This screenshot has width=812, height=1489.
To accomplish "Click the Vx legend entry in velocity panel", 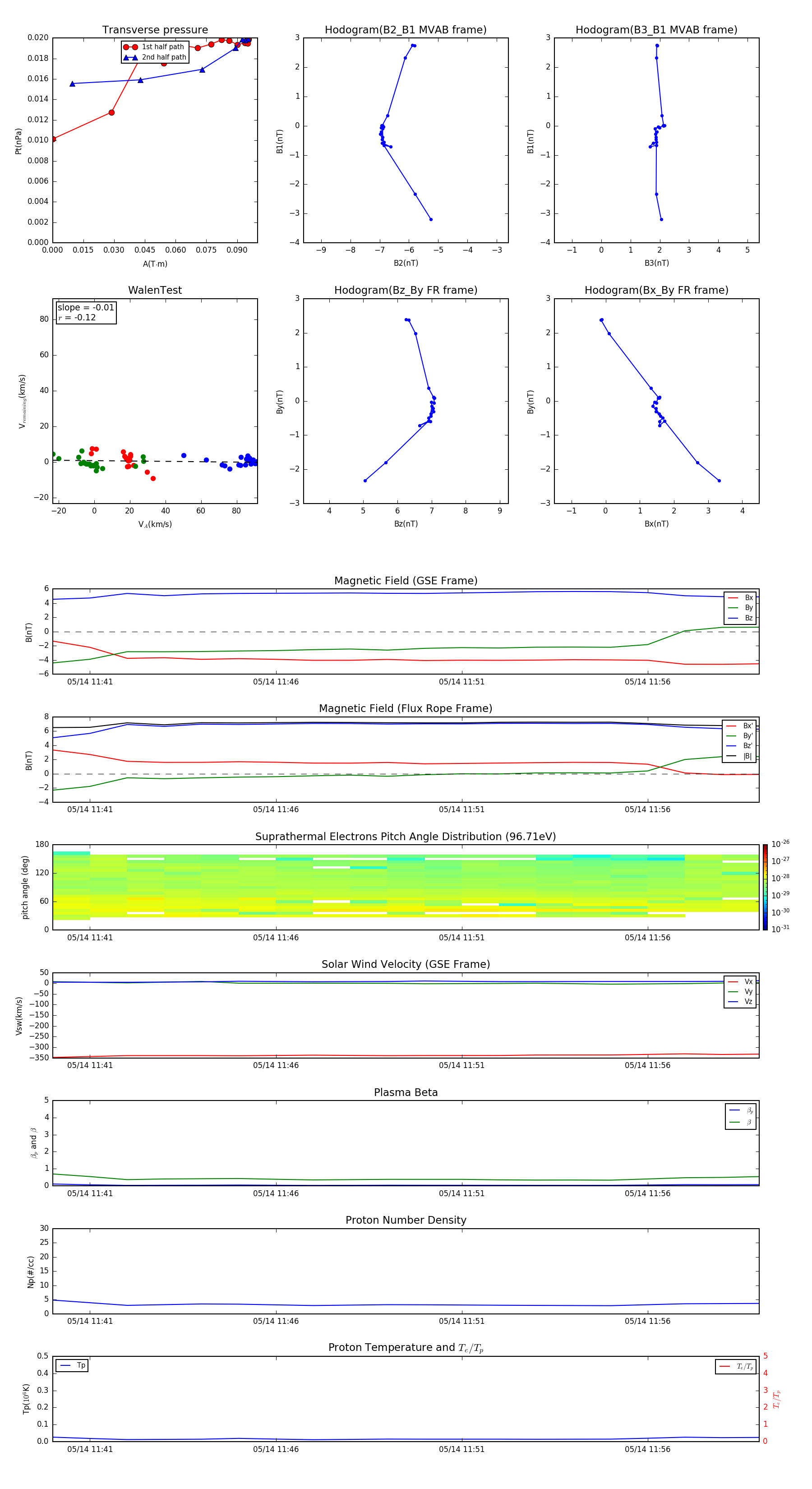I will click(740, 981).
